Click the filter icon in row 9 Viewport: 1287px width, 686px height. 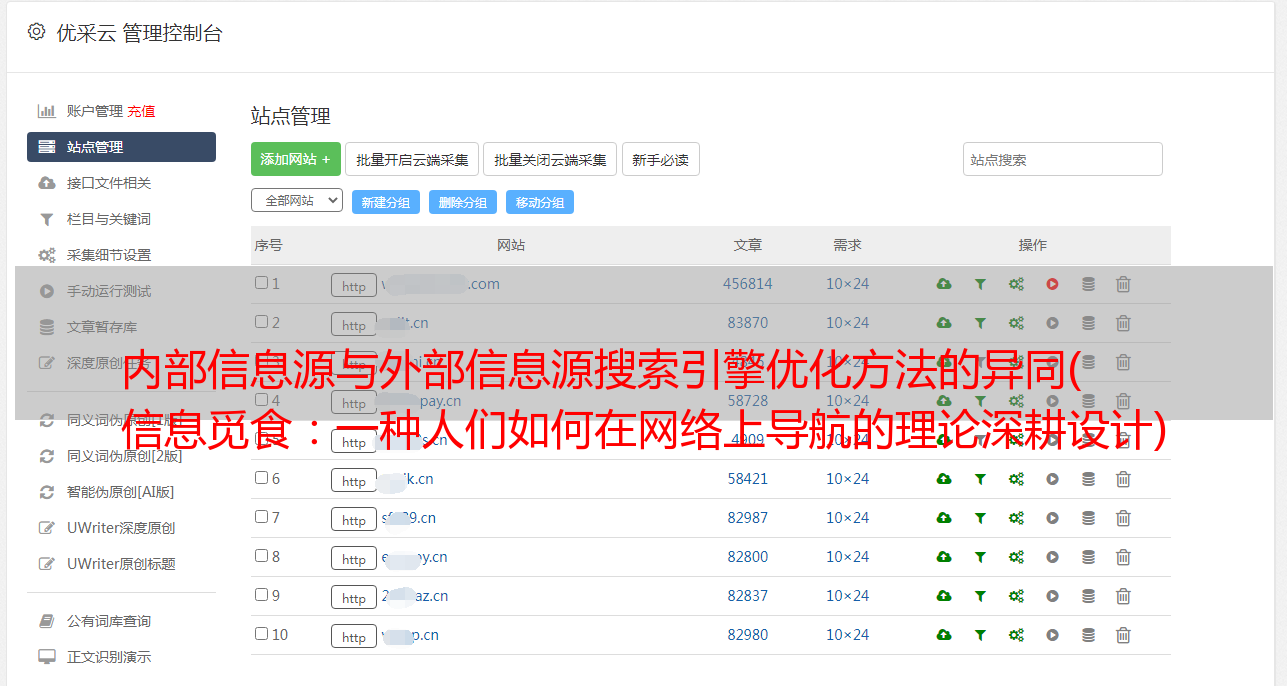980,596
